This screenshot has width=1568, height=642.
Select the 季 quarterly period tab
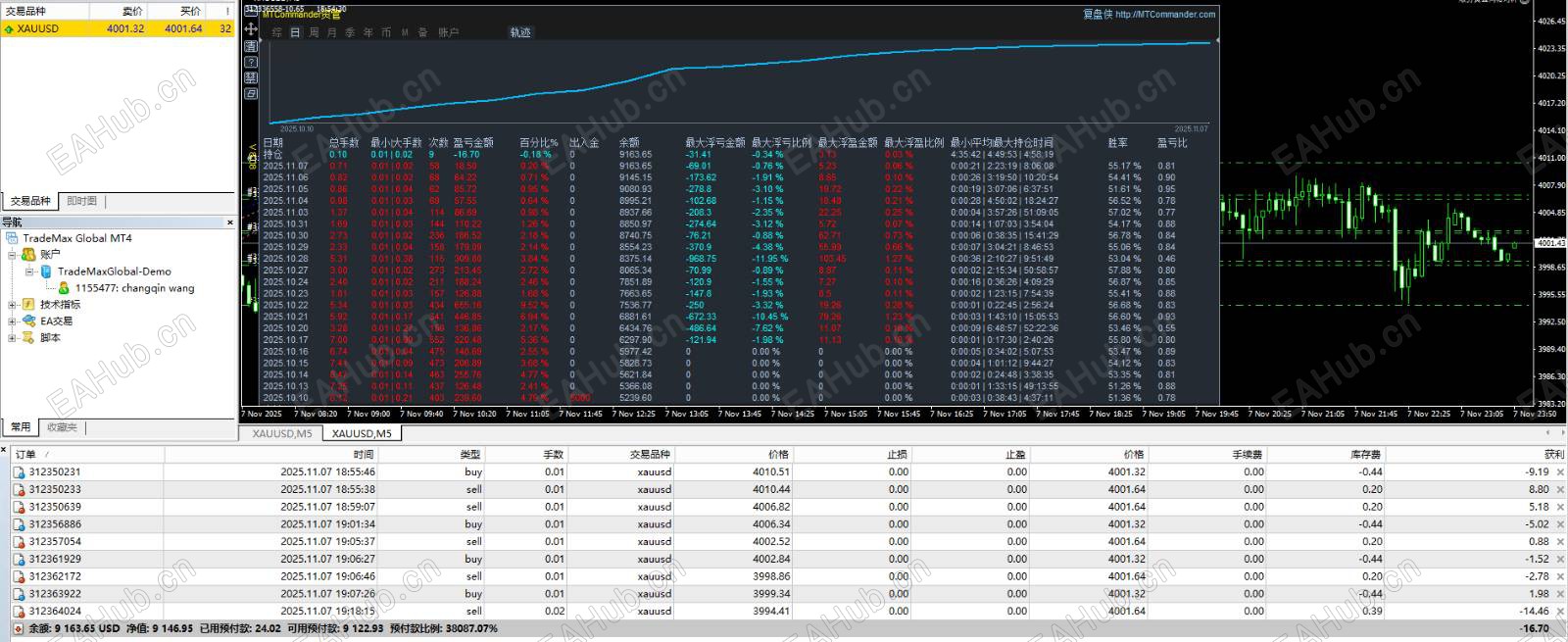[x=350, y=32]
